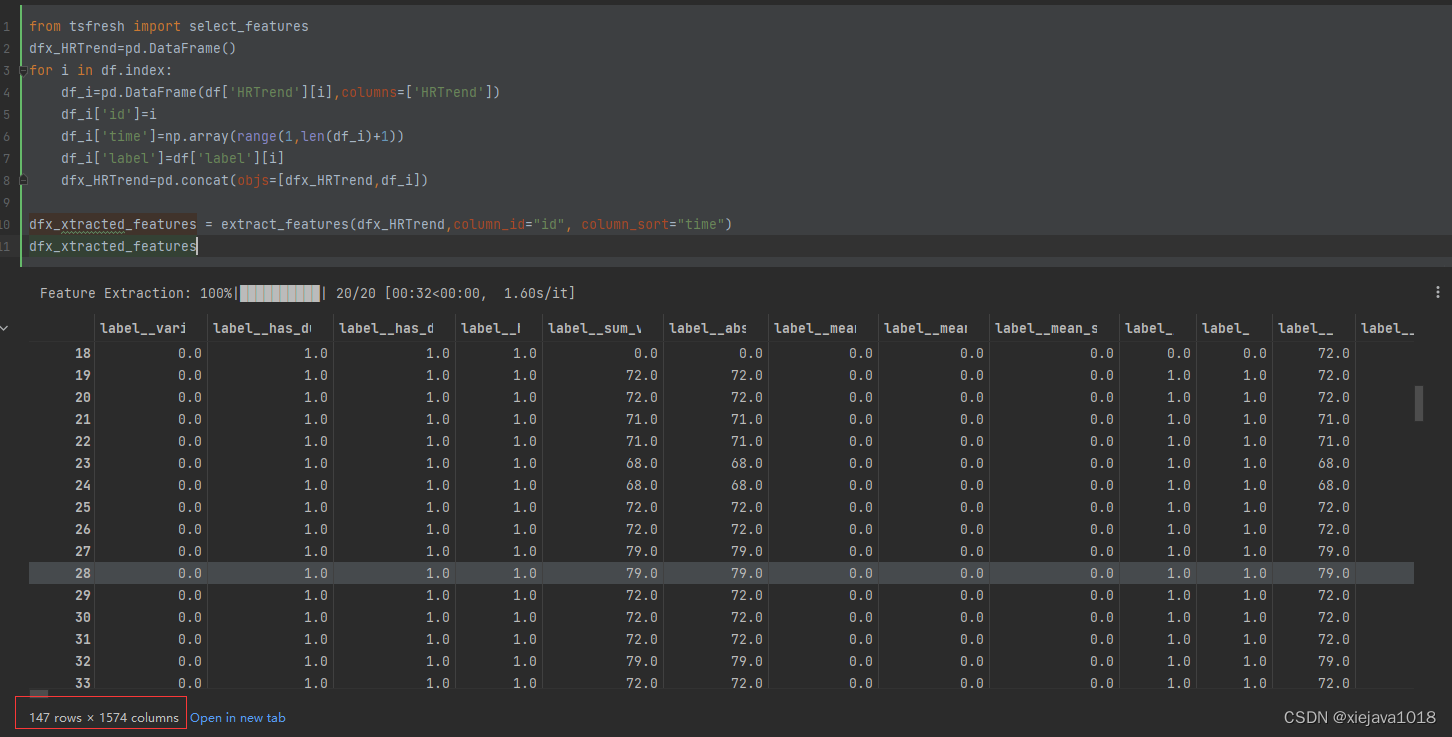Place cursor on 'for i in df.index:' line

click(x=101, y=70)
